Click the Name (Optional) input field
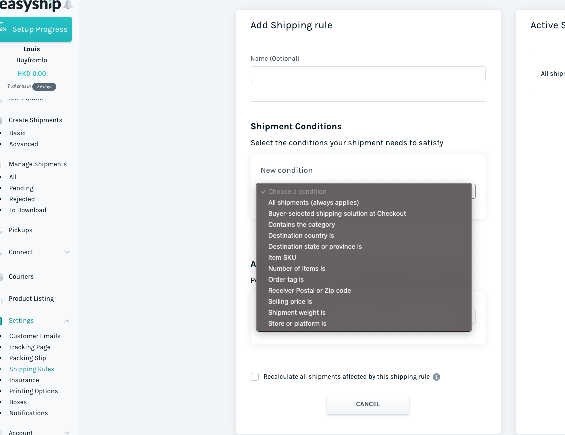This screenshot has height=435, width=565. tap(368, 74)
